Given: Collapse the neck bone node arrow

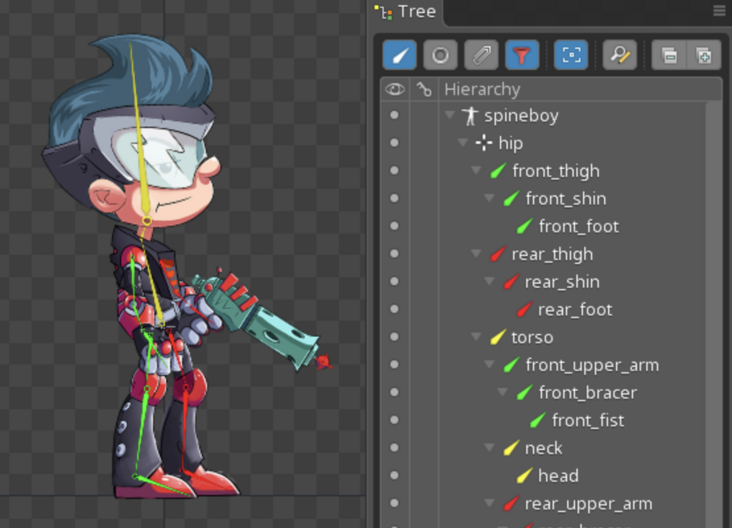Looking at the screenshot, I should [x=489, y=448].
